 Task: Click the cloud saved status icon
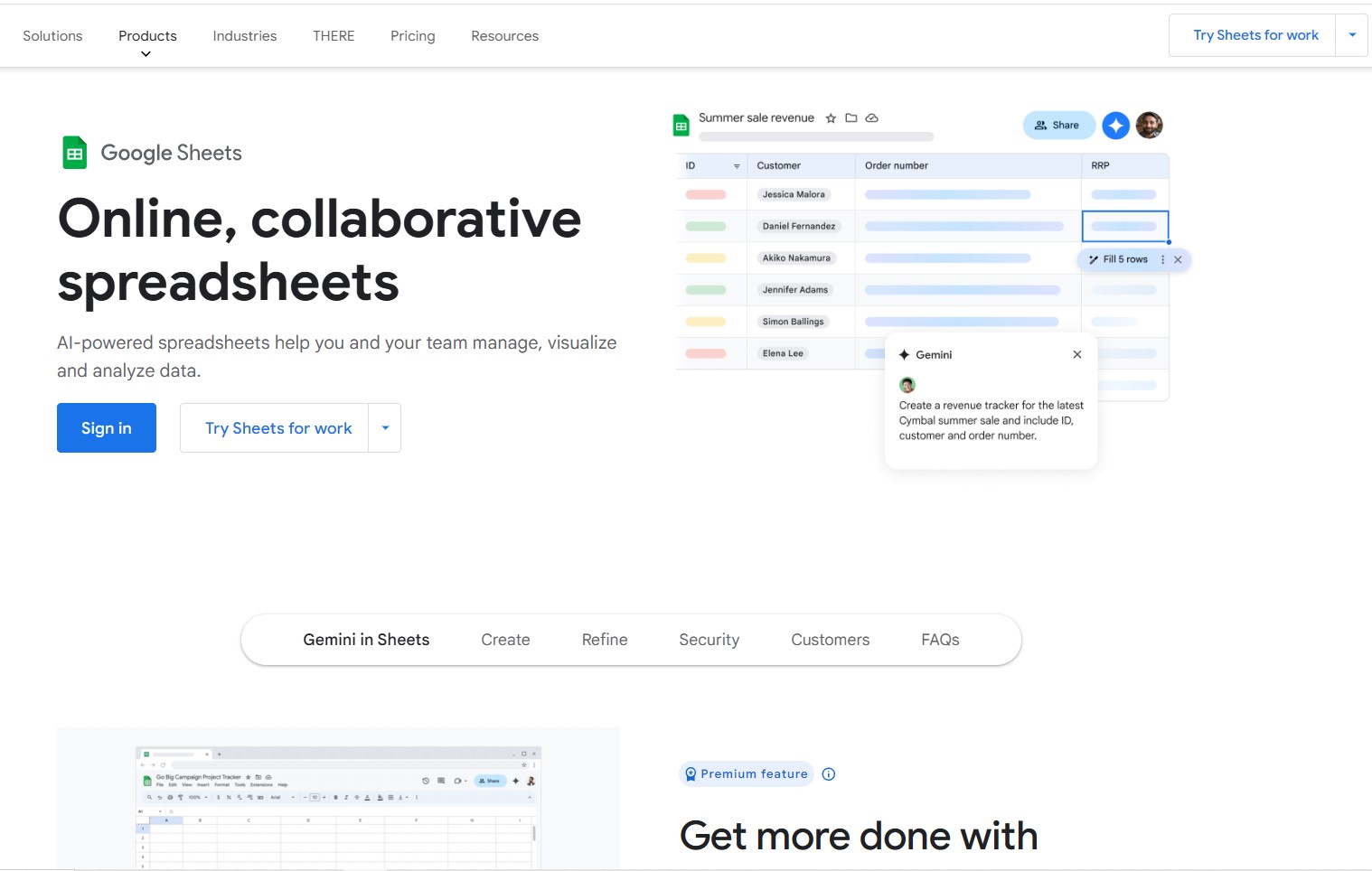point(872,118)
